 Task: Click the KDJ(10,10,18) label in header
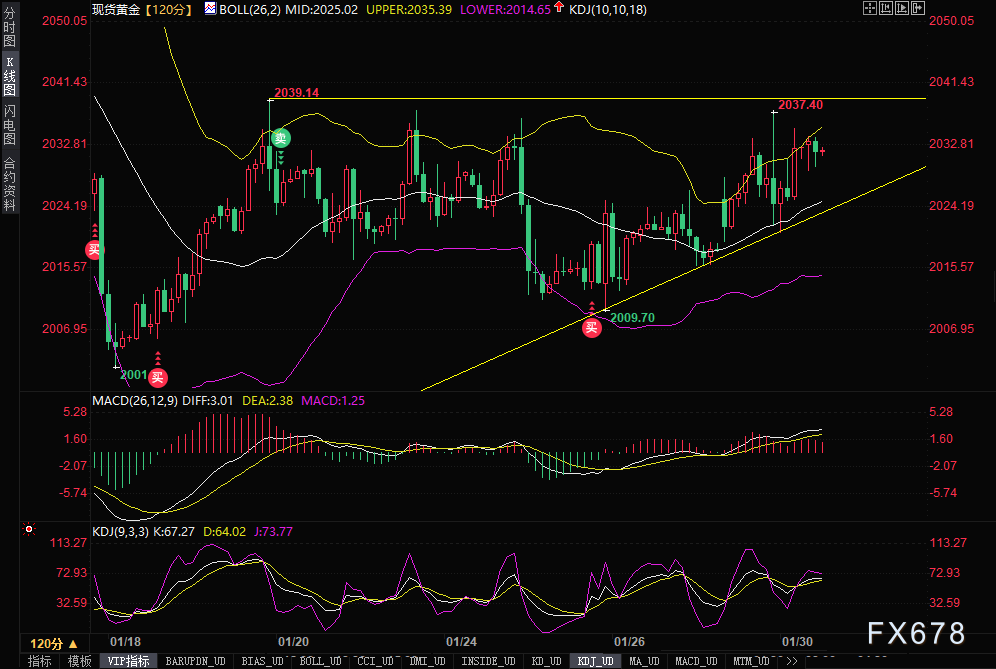608,10
